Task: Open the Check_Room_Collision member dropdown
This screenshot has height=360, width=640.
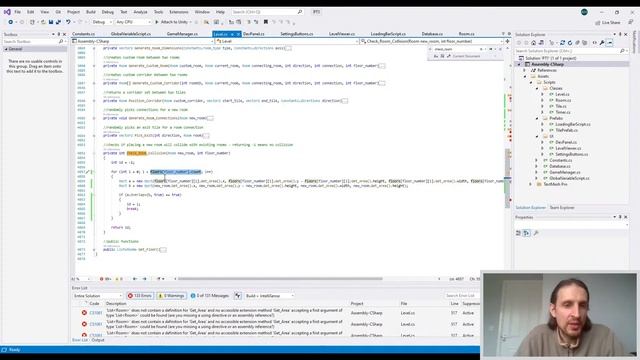Action: (432, 41)
